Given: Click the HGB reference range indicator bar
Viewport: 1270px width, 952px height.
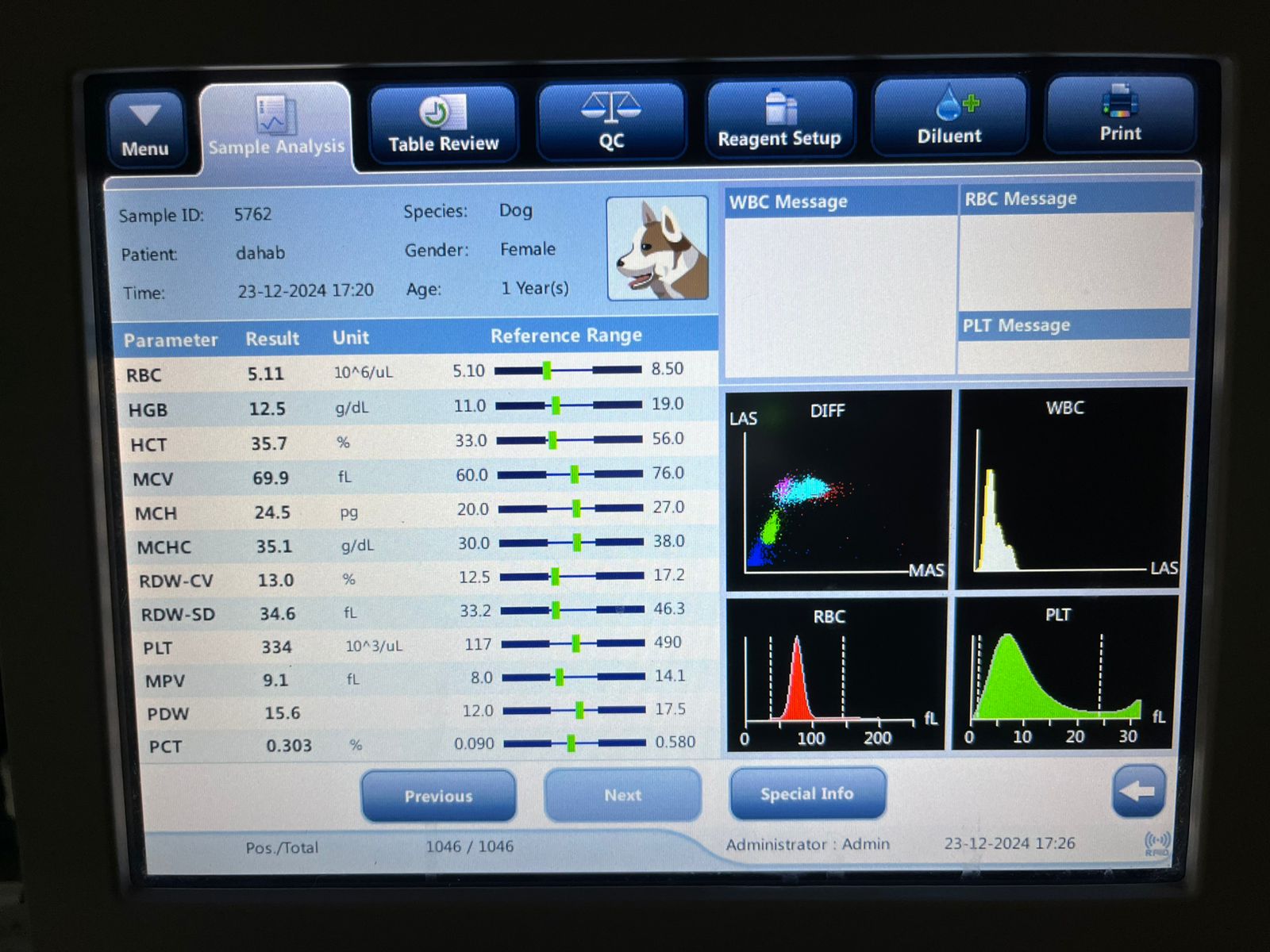Looking at the screenshot, I should [568, 405].
